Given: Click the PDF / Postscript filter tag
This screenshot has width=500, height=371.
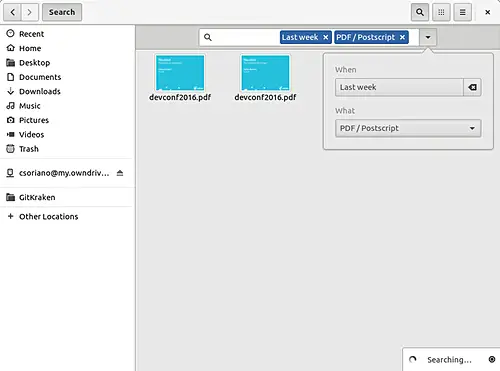Looking at the screenshot, I should tap(365, 37).
